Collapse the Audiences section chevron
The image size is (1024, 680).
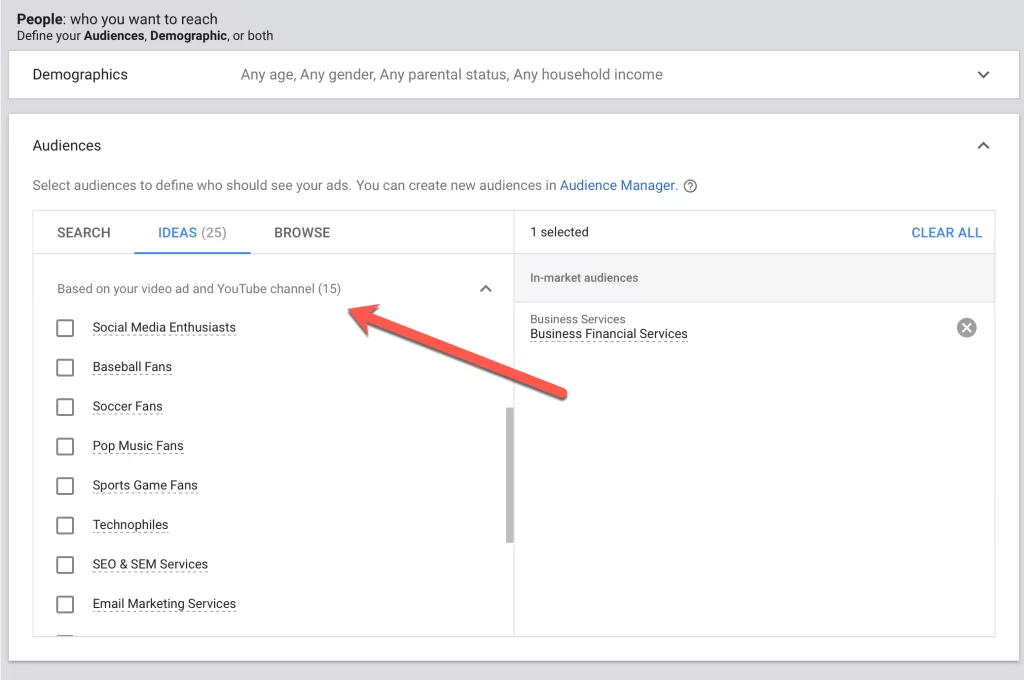pos(983,146)
